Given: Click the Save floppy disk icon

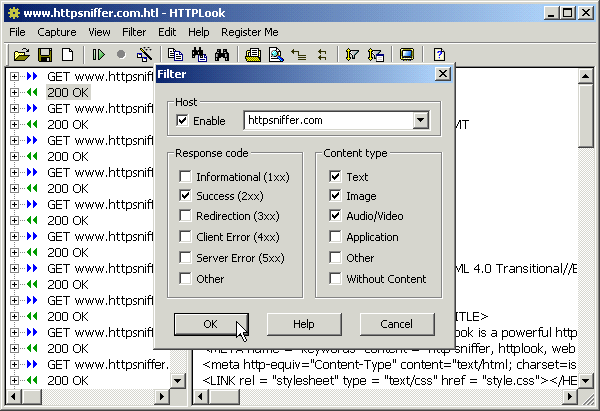Looking at the screenshot, I should [x=45, y=55].
